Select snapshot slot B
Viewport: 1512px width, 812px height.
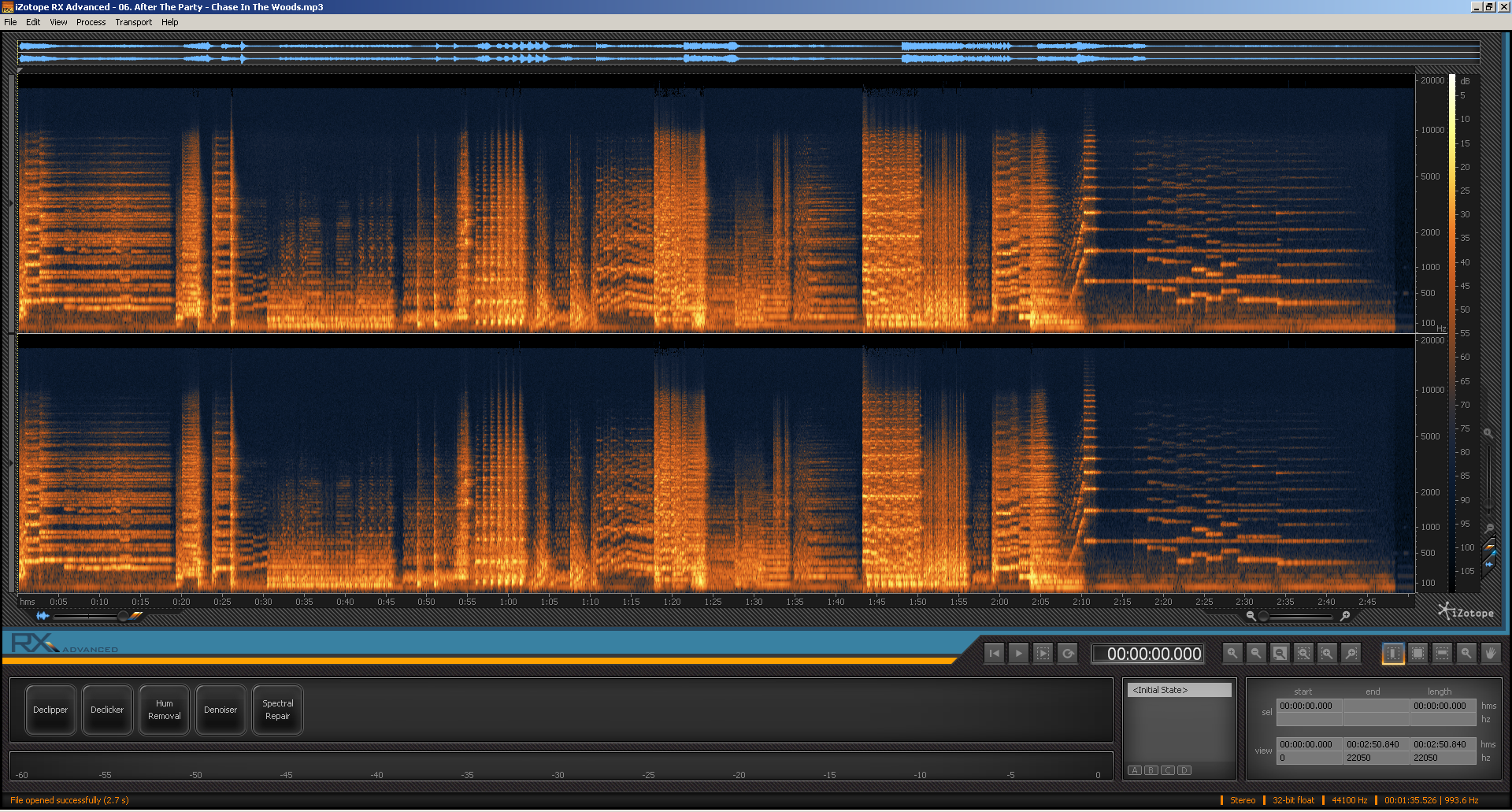(1151, 769)
